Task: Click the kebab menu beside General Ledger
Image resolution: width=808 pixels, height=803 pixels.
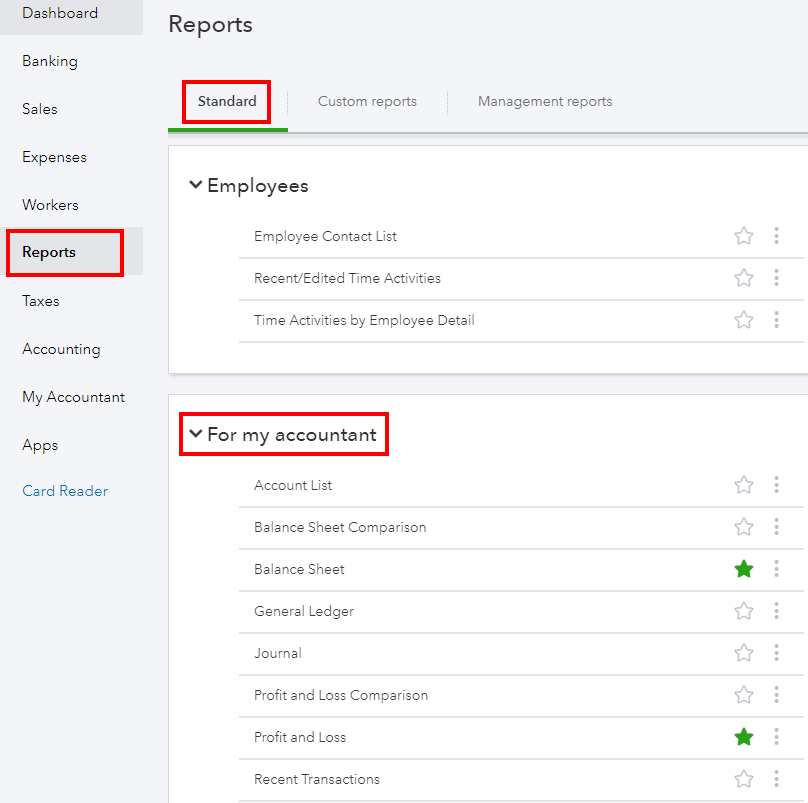Action: (x=776, y=611)
